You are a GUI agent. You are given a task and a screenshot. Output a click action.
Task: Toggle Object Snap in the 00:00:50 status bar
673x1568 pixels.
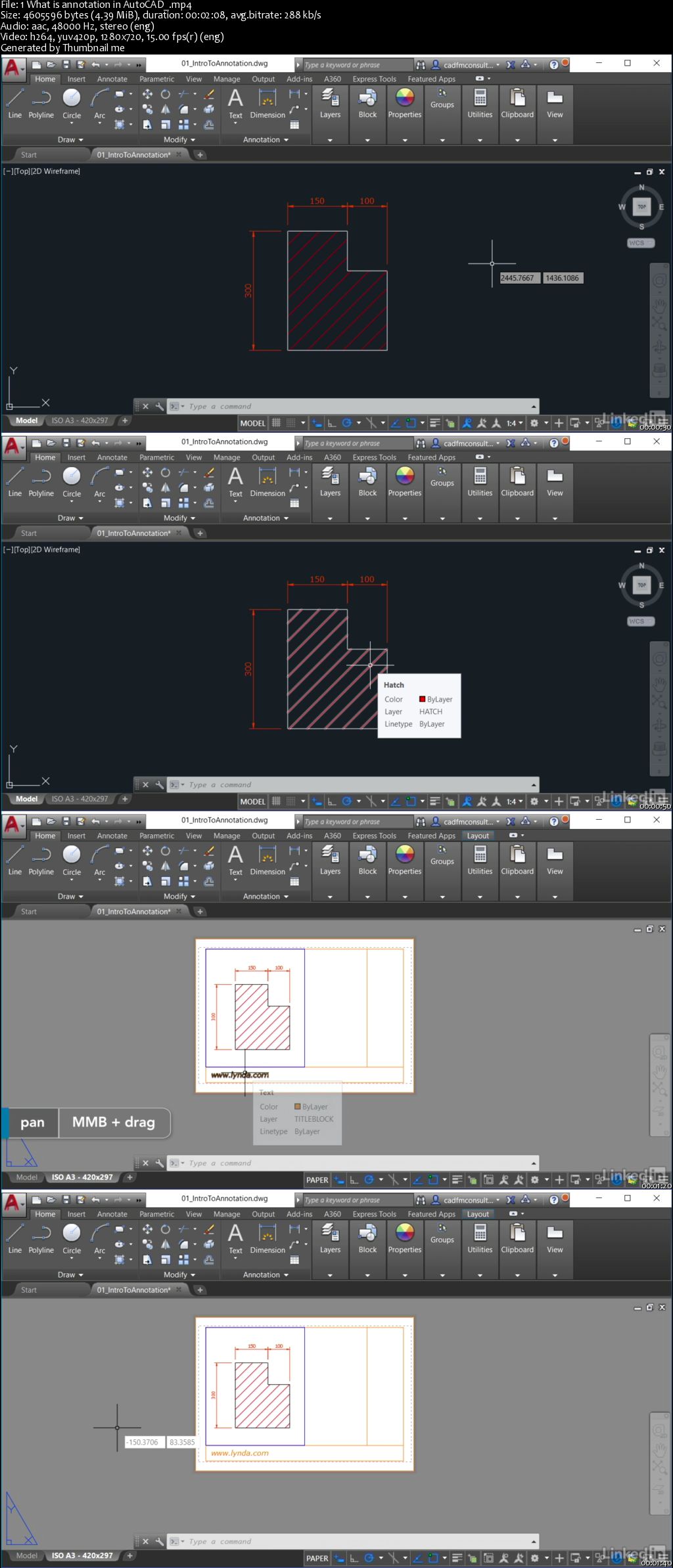coord(411,801)
